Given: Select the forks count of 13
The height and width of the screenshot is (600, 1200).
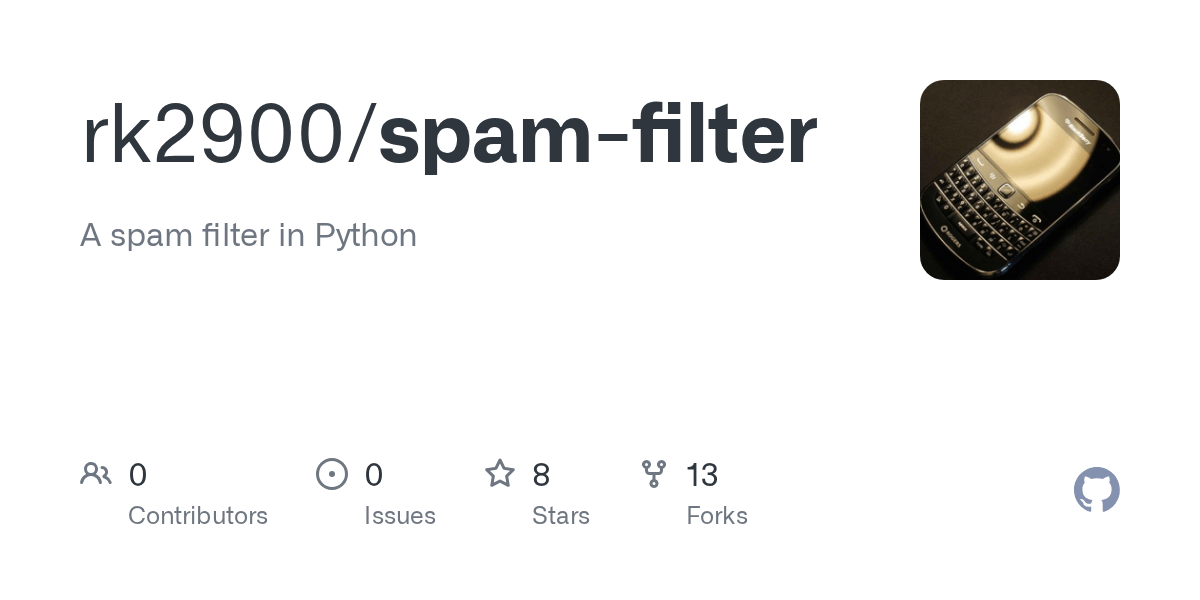Looking at the screenshot, I should (702, 475).
